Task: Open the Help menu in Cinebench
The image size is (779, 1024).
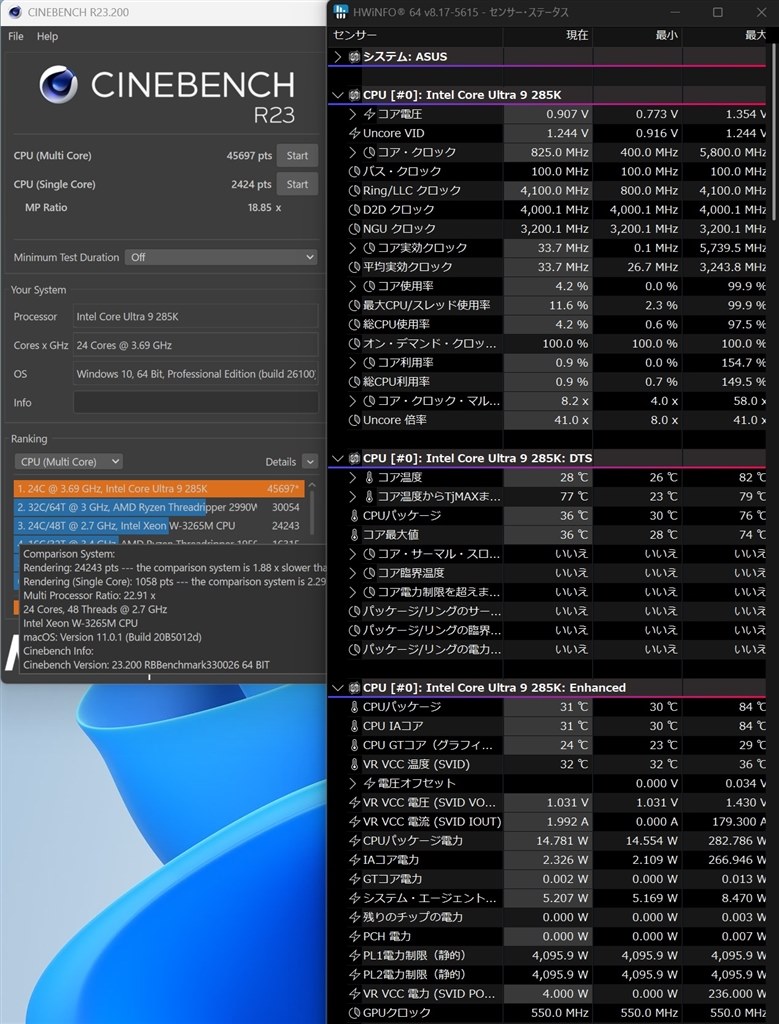Action: pos(47,37)
